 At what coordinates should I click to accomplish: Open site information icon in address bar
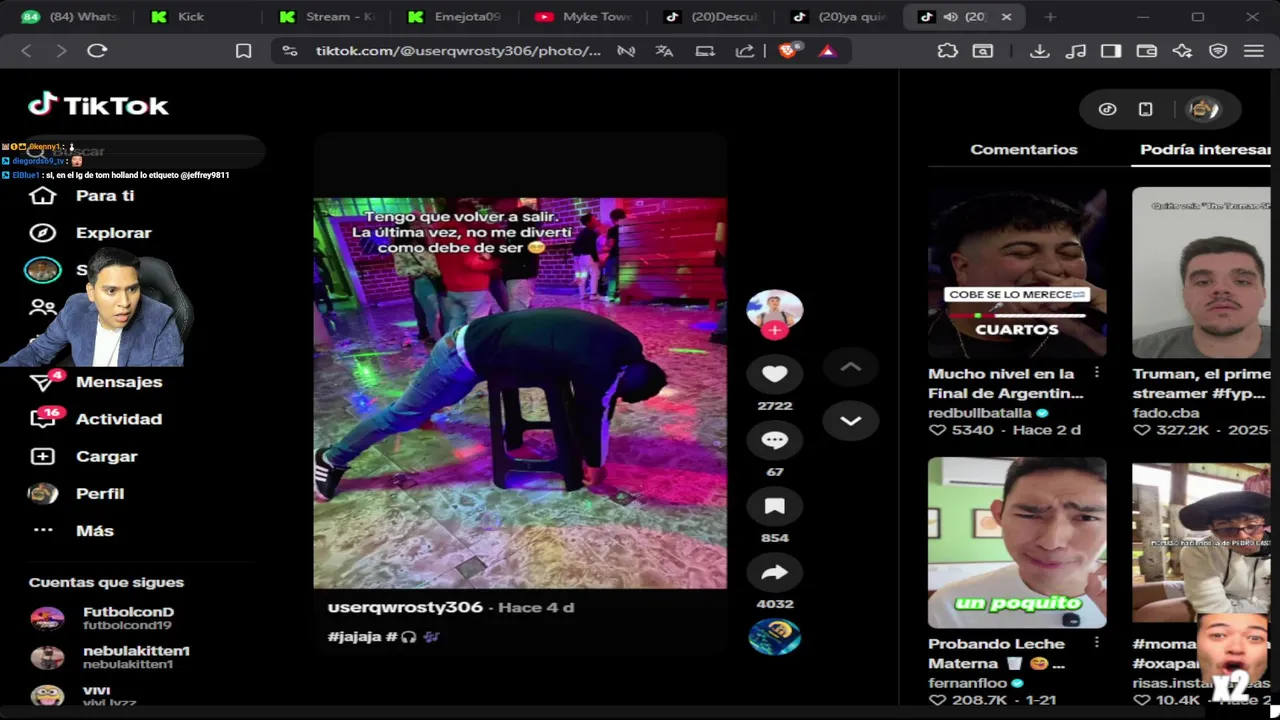pos(290,50)
